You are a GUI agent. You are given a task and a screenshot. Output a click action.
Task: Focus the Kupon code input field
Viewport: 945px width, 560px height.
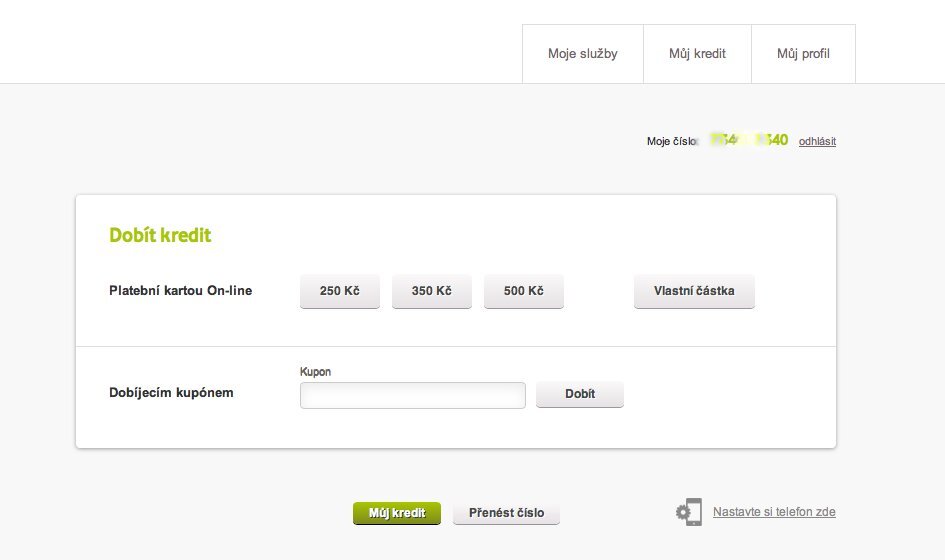(x=412, y=395)
